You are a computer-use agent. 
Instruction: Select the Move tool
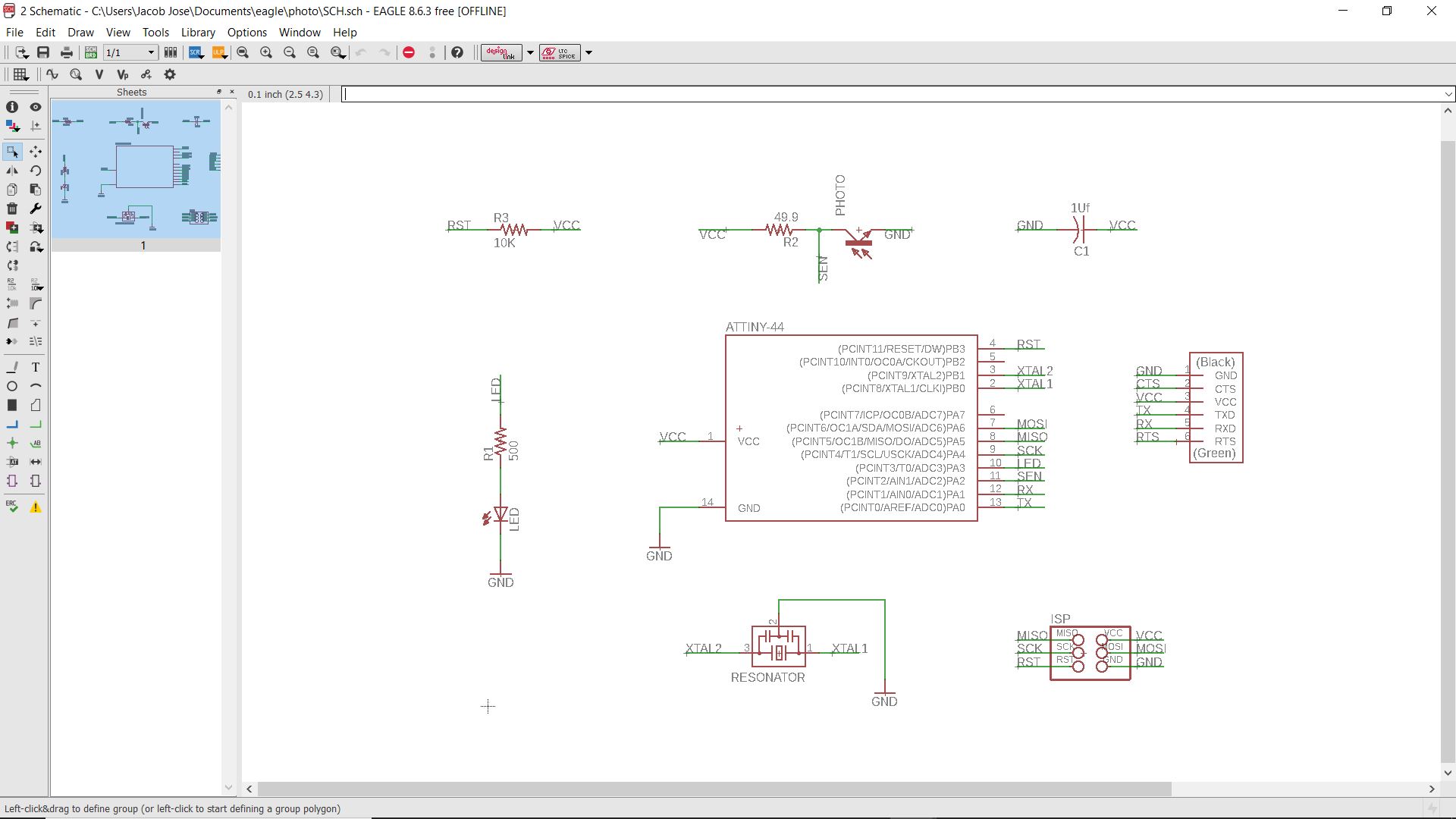click(x=36, y=152)
